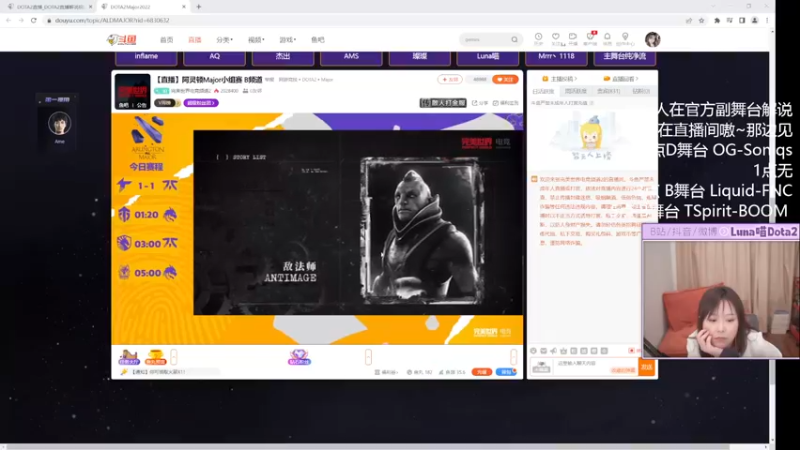
Task: Select the first chat panel ranking tab
Action: 543,91
